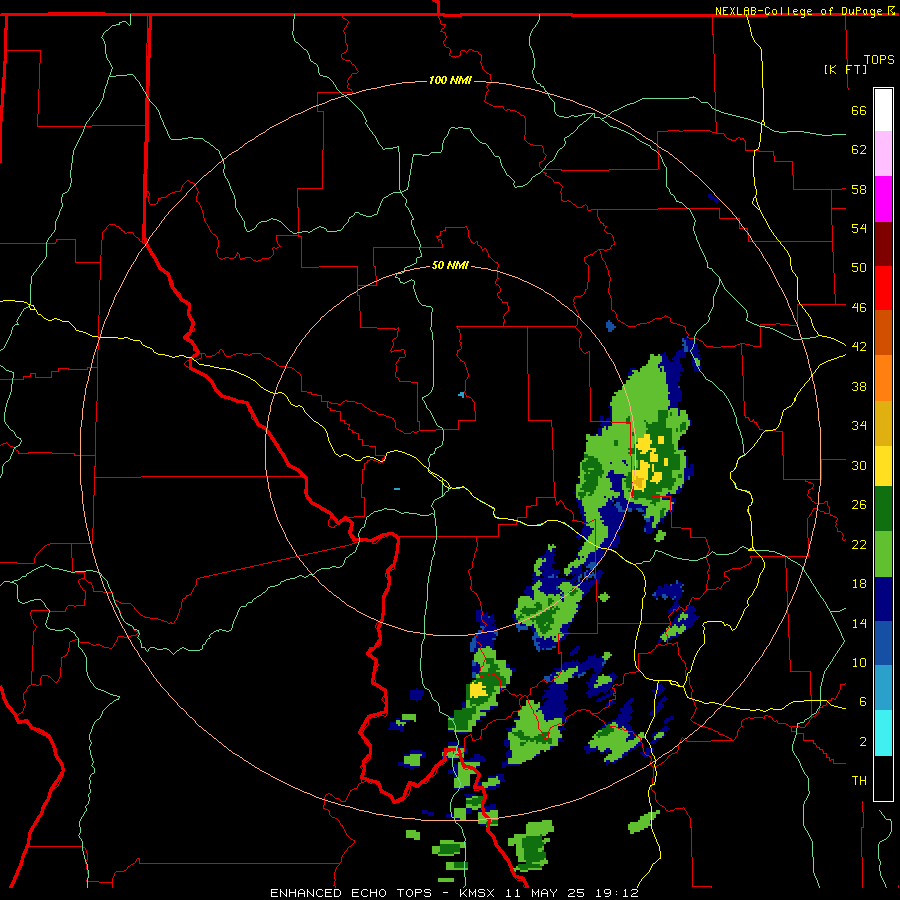900x900 pixels.
Task: Click the '14' legend value
Action: [859, 623]
